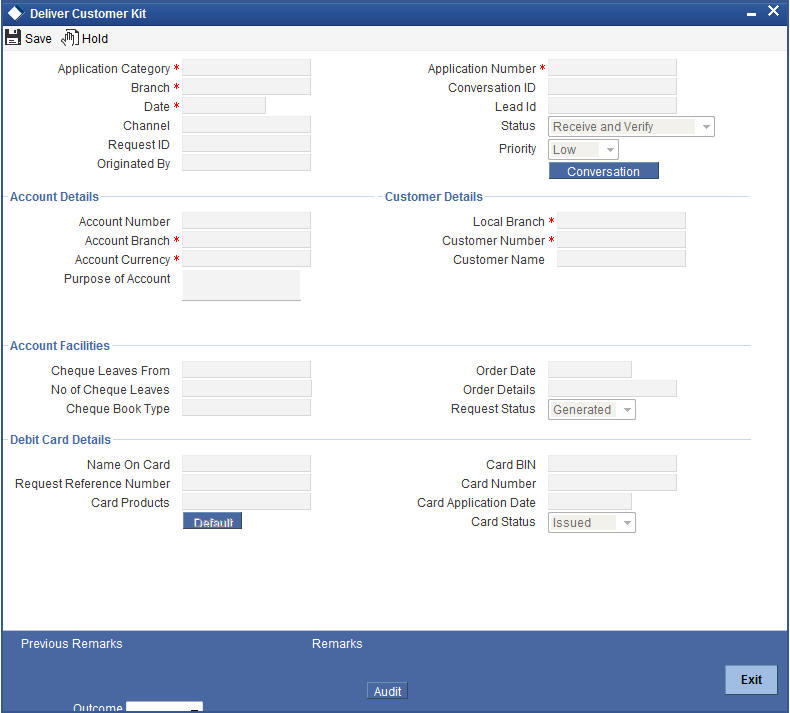Screen dimensions: 790x713
Task: Click the Branch input field
Action: pos(246,87)
